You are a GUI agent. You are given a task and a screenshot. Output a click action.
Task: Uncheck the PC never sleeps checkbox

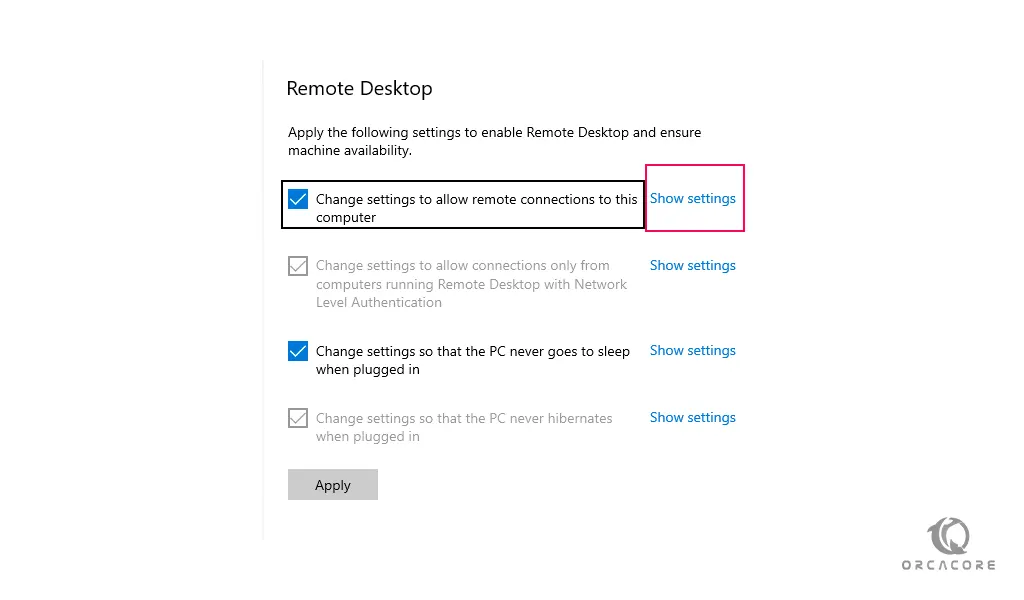pyautogui.click(x=298, y=351)
